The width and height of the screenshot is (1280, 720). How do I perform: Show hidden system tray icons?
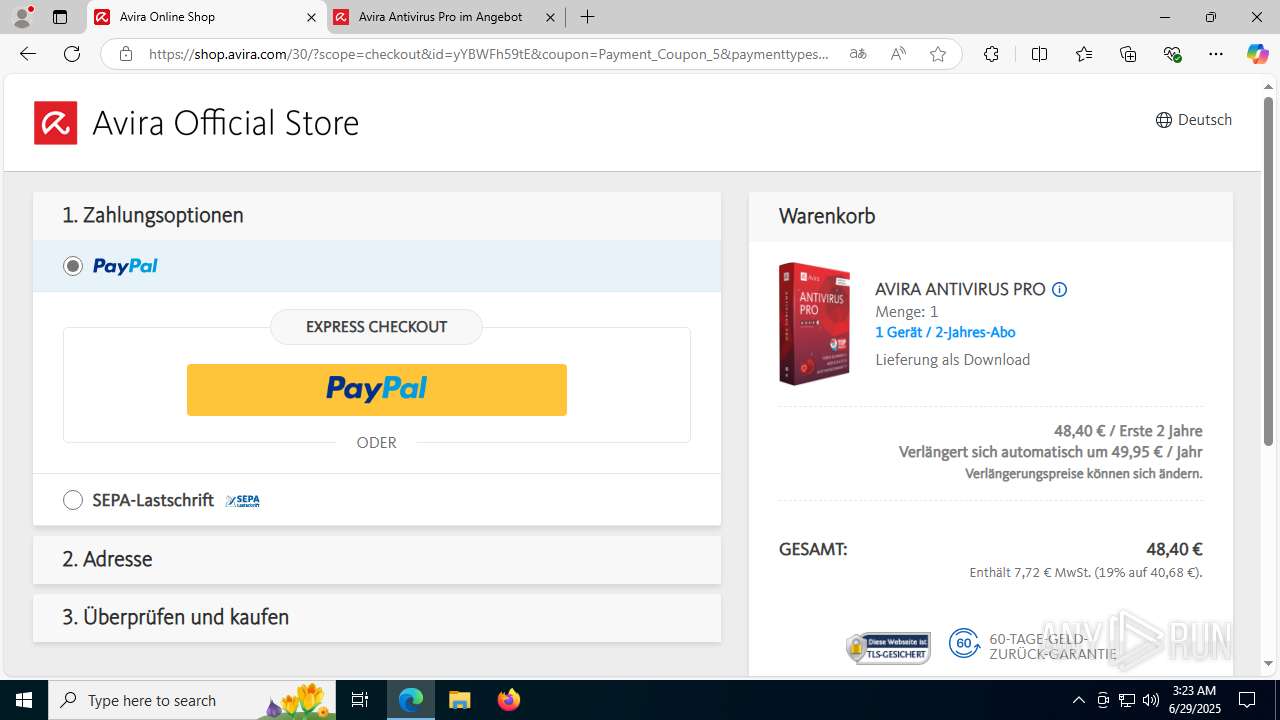(x=1078, y=700)
